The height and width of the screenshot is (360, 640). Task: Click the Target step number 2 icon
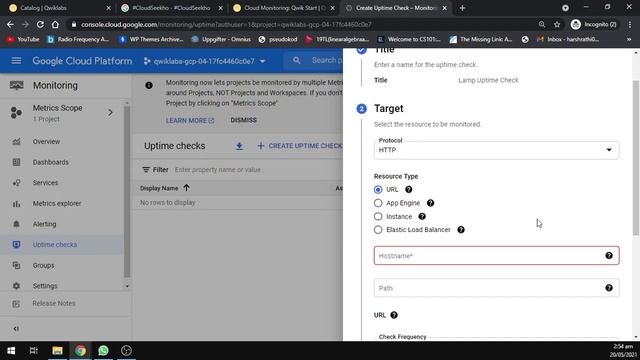pos(361,109)
